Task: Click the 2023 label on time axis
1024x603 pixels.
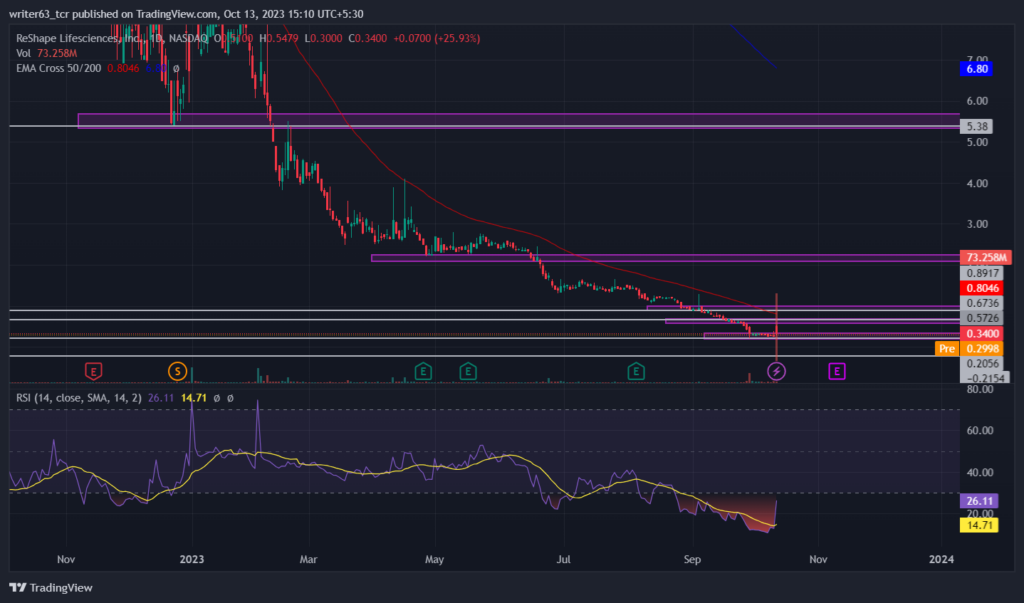Action: pyautogui.click(x=192, y=559)
